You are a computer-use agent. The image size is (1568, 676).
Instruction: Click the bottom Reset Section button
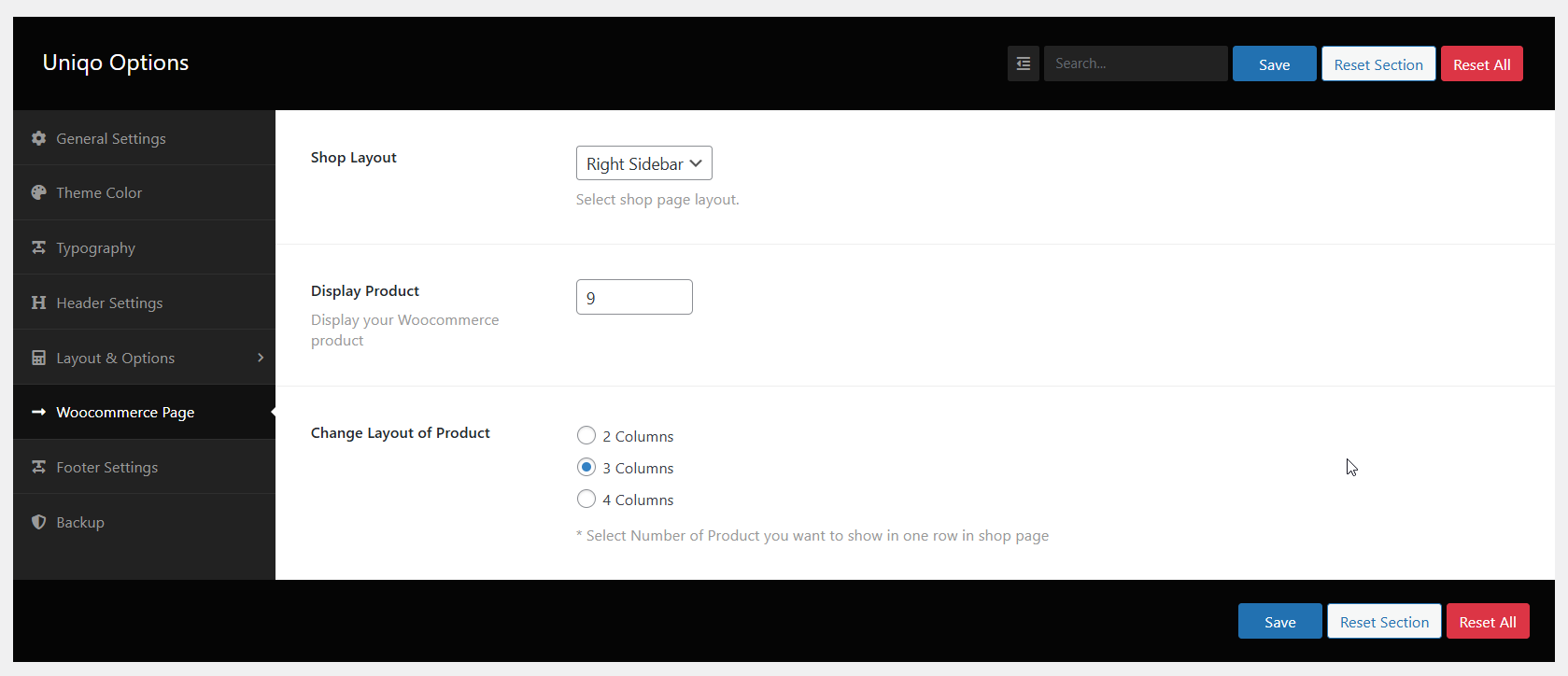1384,622
